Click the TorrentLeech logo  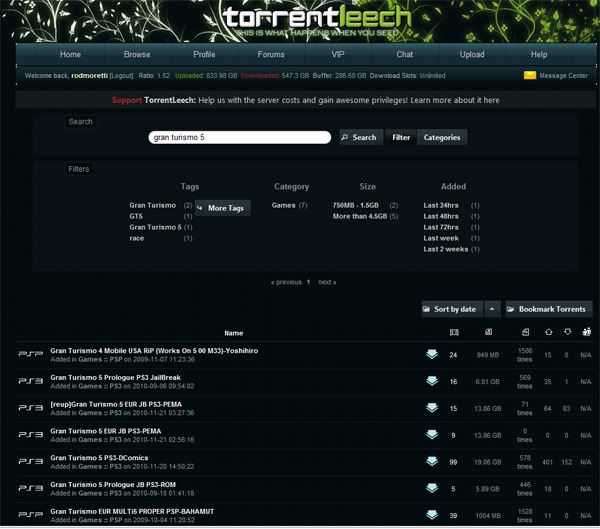[317, 20]
